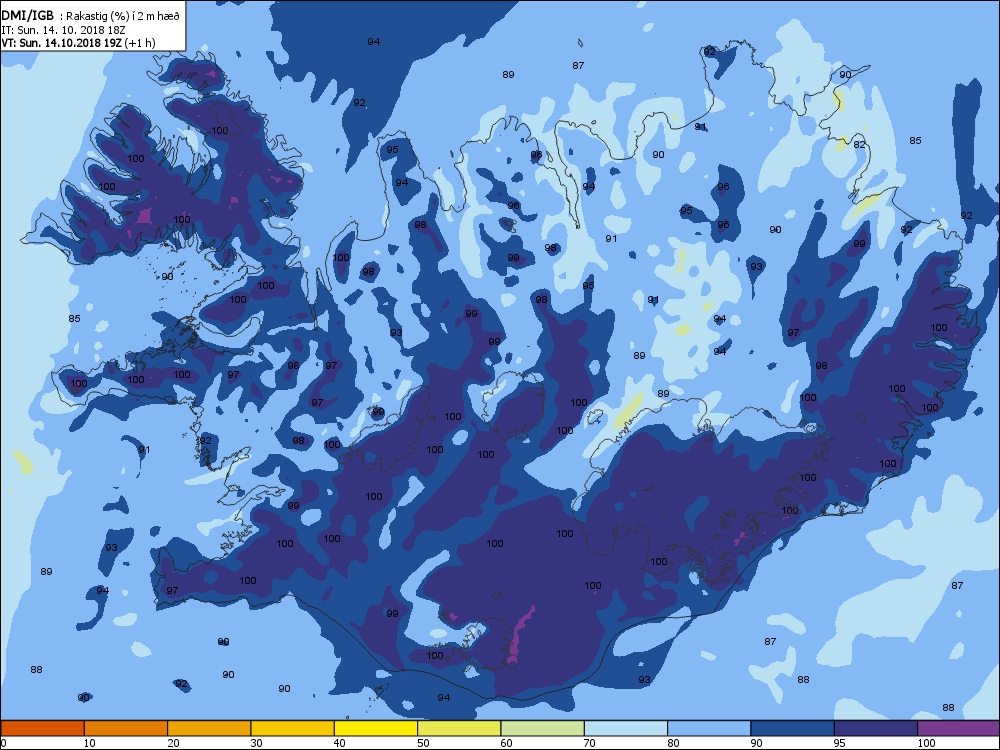
Task: Click the 95–100 dark navy legend swatch
Action: tap(876, 728)
